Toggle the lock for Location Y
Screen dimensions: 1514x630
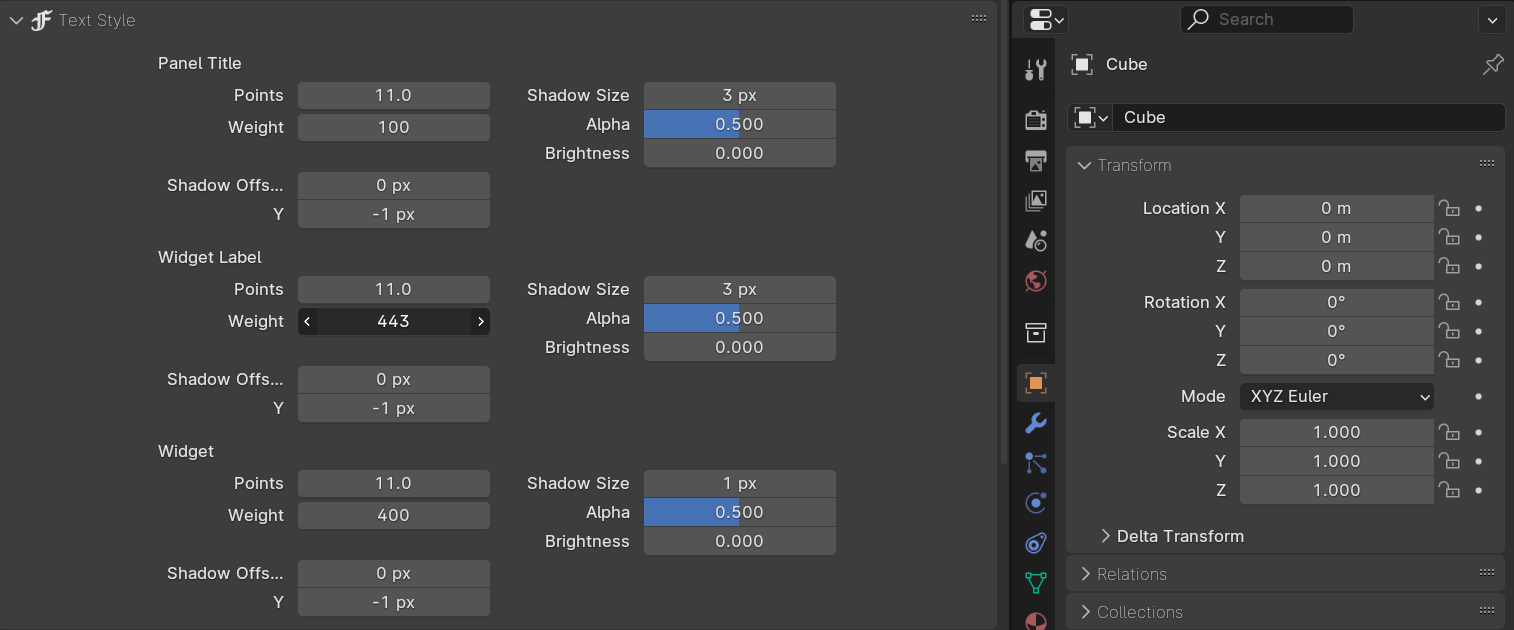point(1449,237)
